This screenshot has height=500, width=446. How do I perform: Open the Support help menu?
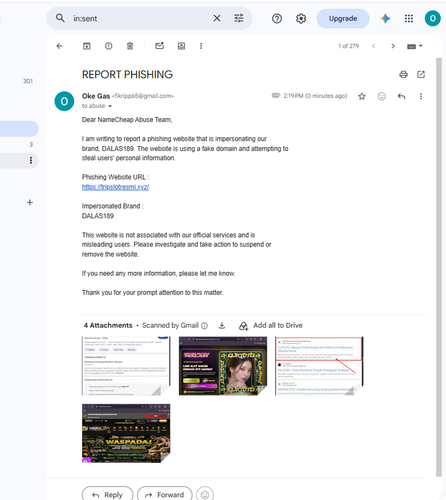coord(277,19)
